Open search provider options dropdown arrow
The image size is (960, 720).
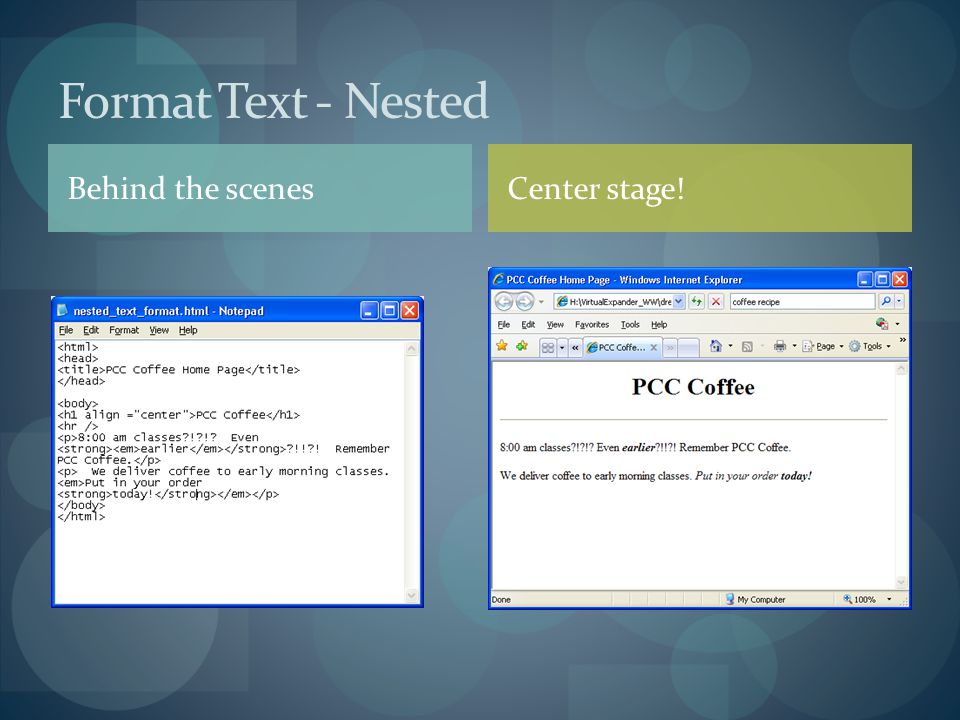(x=899, y=301)
